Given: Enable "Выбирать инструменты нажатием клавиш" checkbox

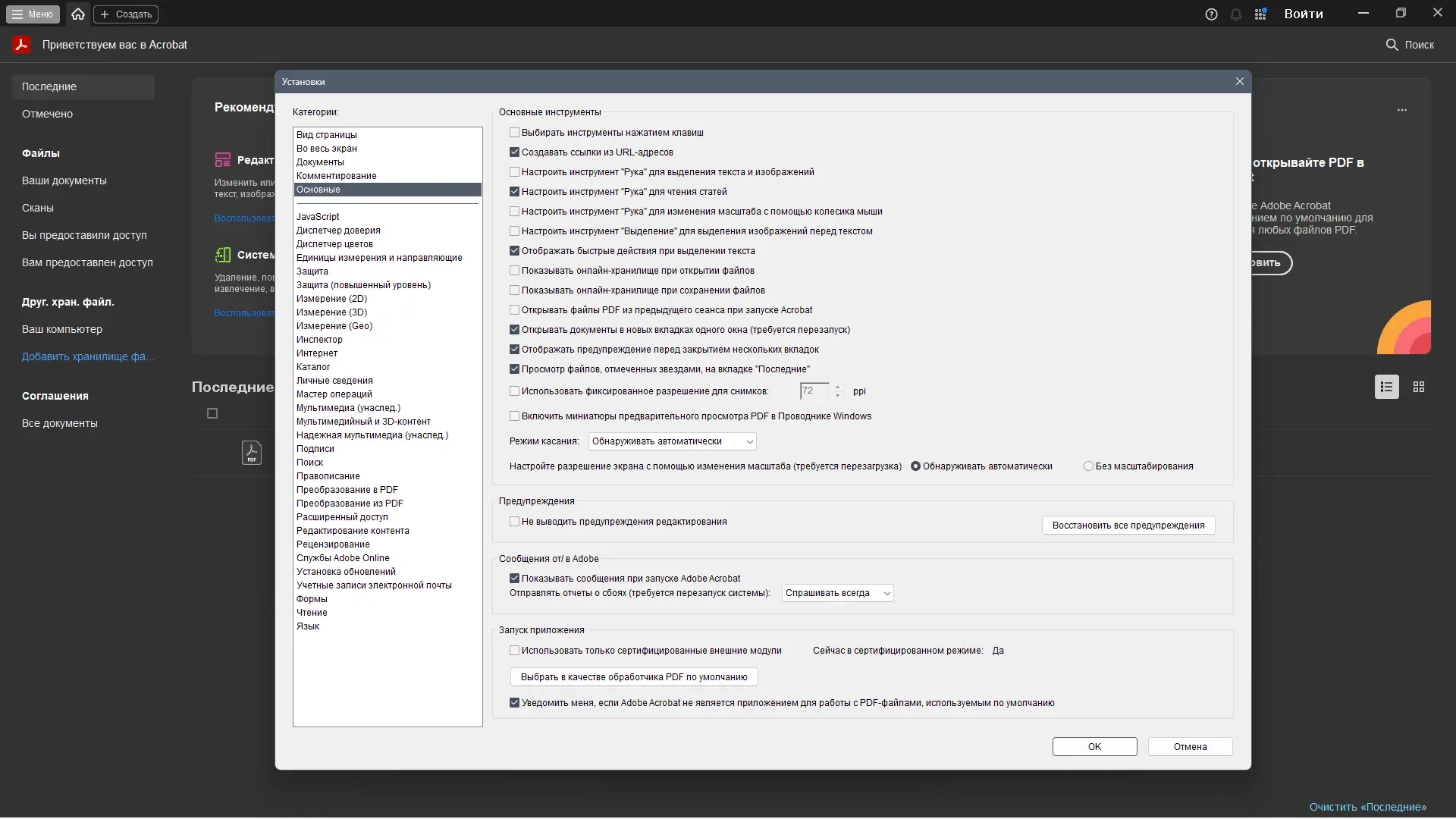Looking at the screenshot, I should point(514,133).
